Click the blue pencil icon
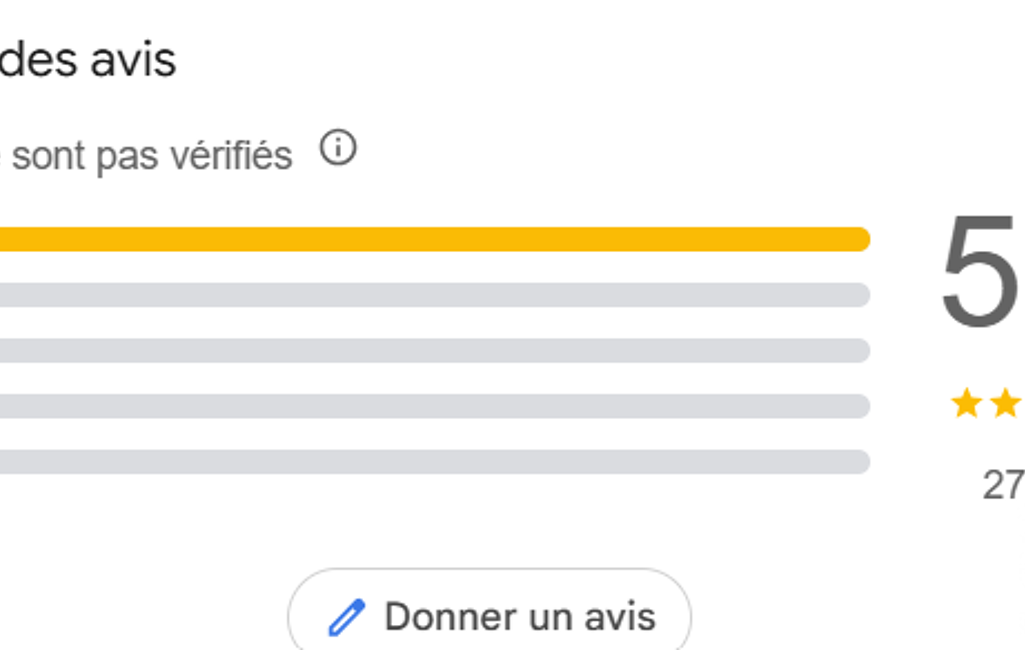 [346, 617]
